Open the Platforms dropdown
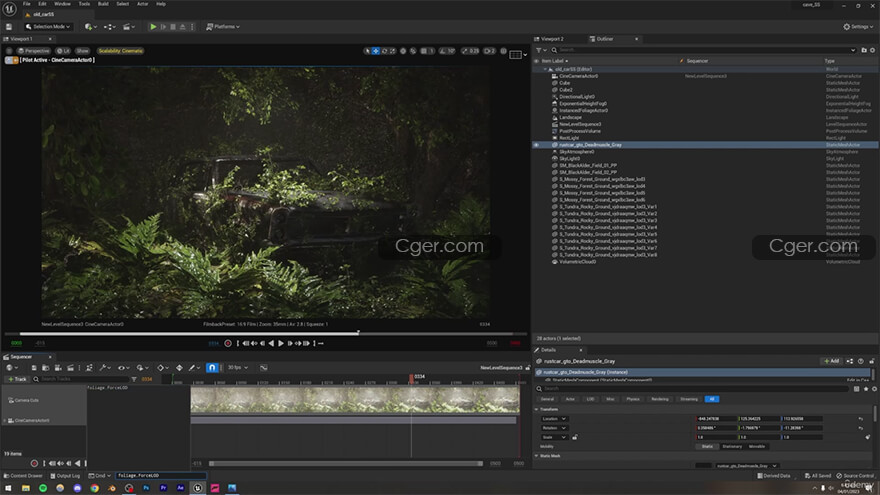Screen dimensions: 880x495 (x=223, y=26)
